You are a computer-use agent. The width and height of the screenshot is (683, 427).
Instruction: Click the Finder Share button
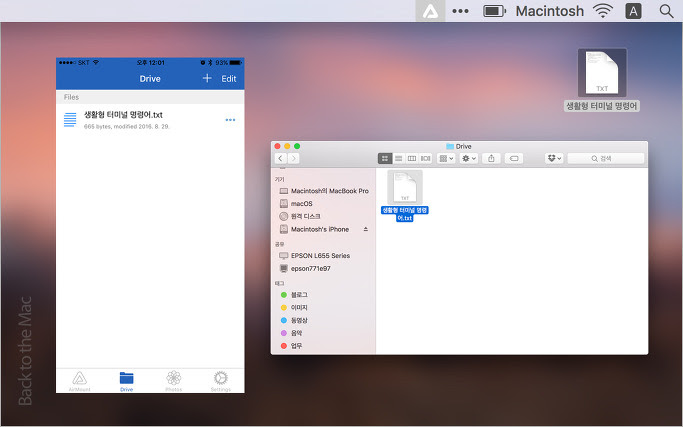(x=491, y=159)
